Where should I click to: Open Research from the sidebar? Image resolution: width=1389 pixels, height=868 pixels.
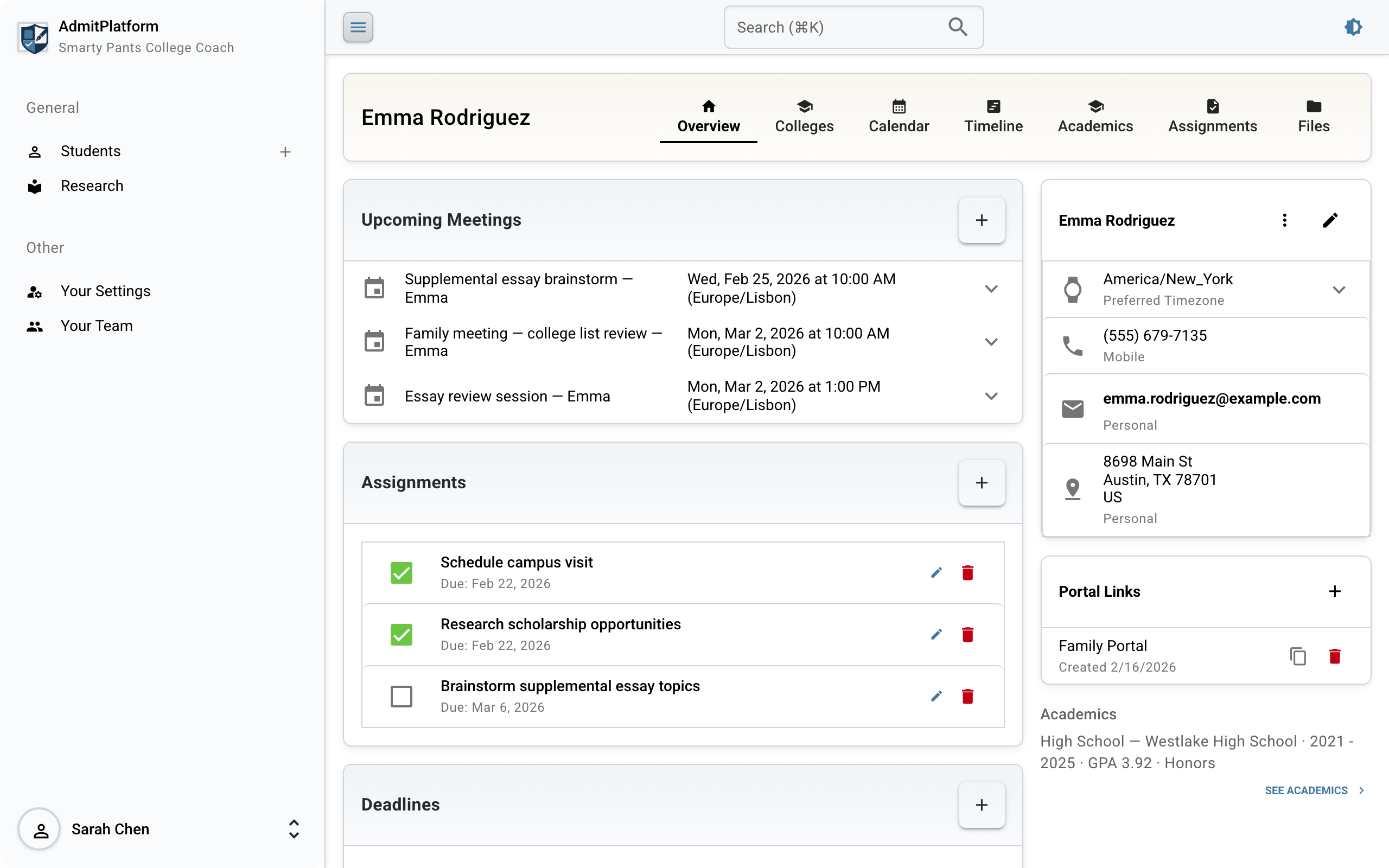click(92, 186)
